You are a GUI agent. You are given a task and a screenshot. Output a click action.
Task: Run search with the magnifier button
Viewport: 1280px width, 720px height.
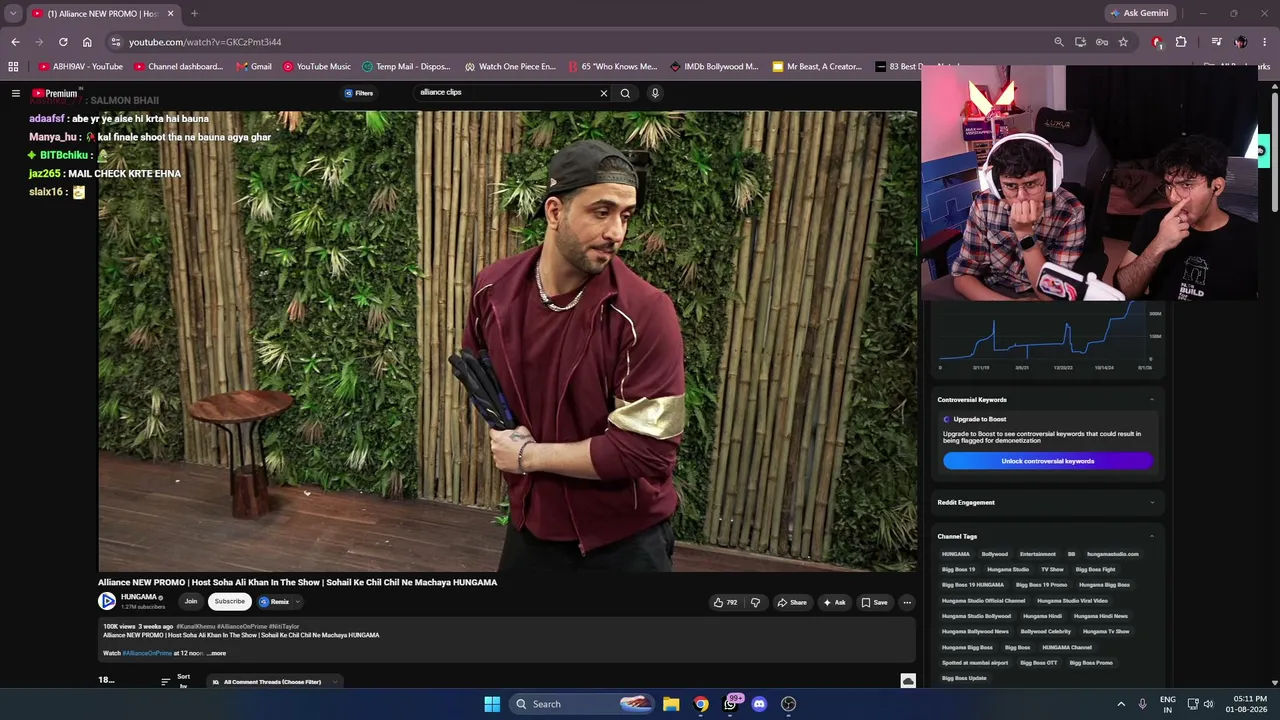coord(625,93)
